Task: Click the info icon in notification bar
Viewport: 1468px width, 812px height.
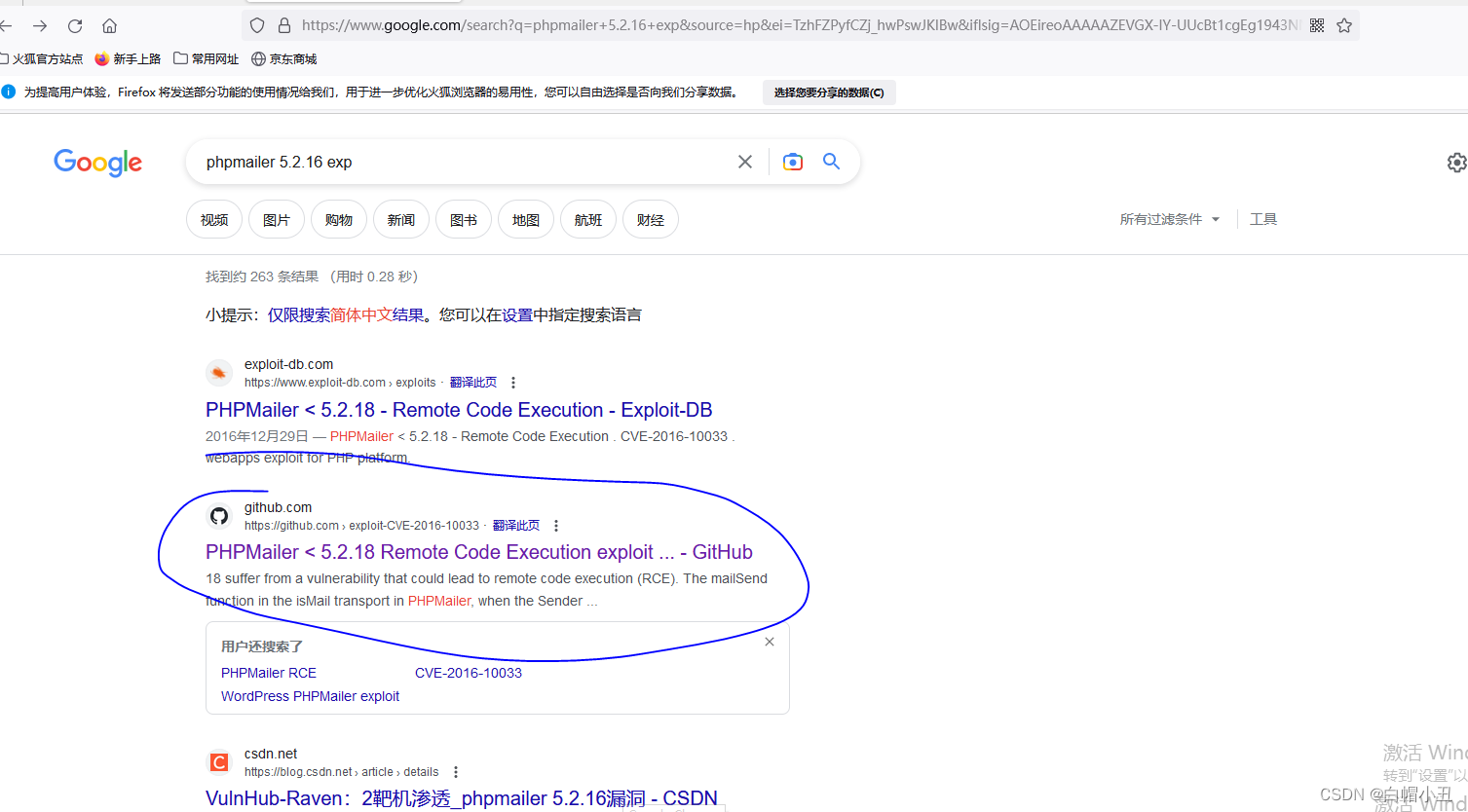Action: [x=9, y=92]
